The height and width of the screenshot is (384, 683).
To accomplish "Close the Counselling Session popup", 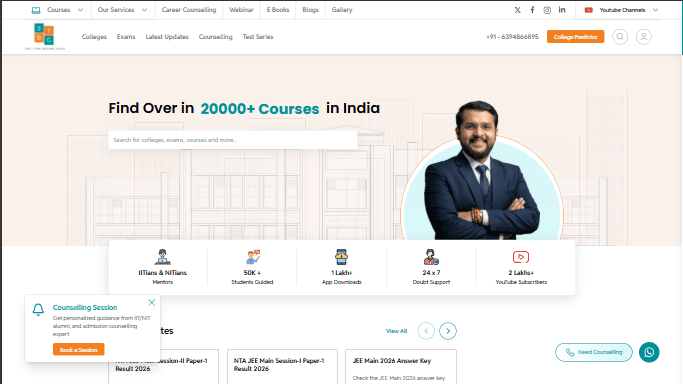I will [x=152, y=303].
